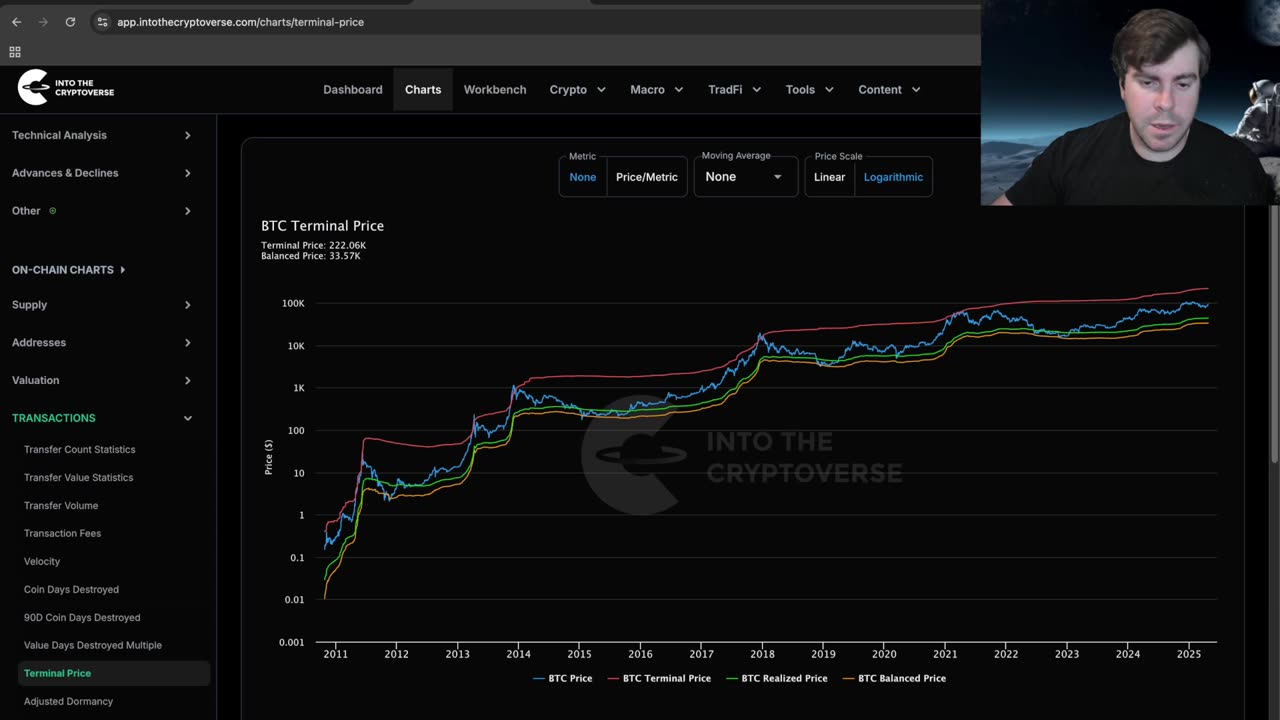Image resolution: width=1280 pixels, height=720 pixels.
Task: Click the browser back arrow
Action: point(16,22)
